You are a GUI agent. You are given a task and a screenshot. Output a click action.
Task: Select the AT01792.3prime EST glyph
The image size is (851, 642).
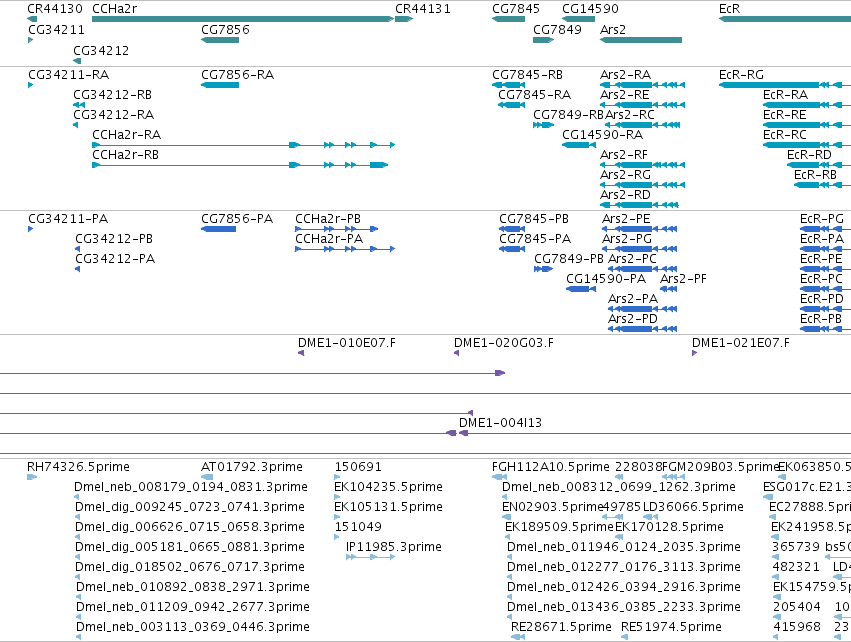(x=207, y=477)
